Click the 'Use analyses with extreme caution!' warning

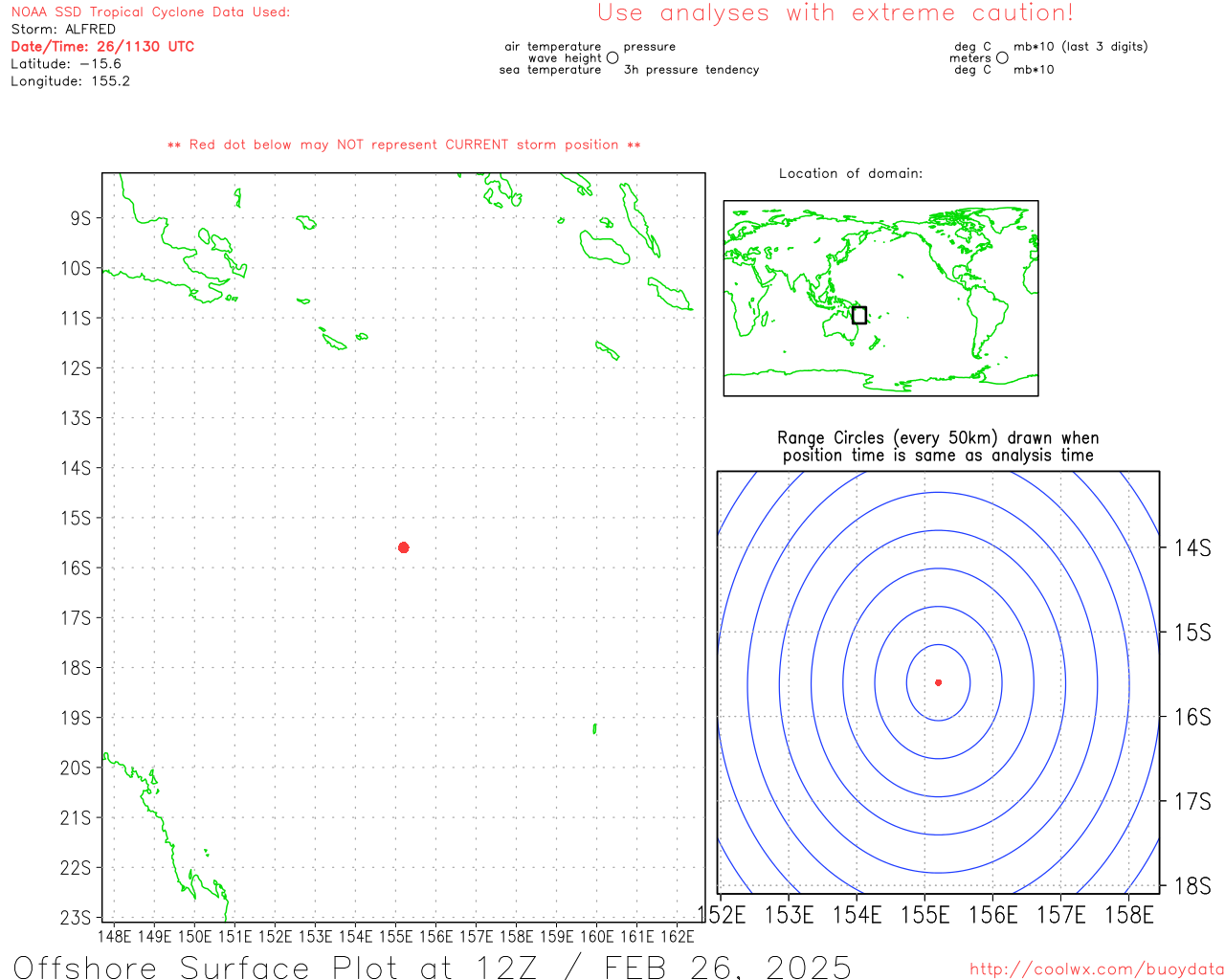tap(835, 13)
